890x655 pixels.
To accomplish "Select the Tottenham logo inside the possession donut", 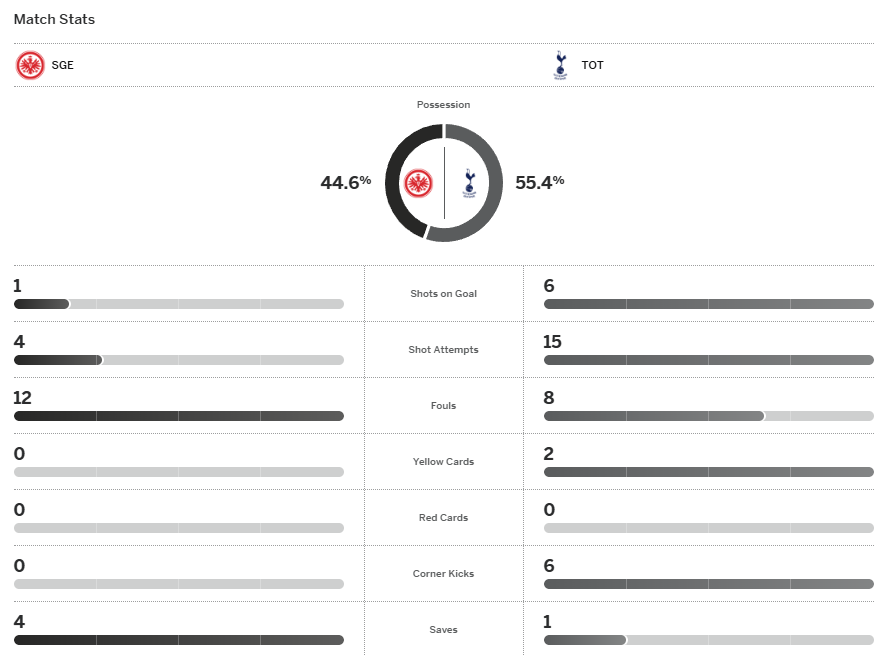I will coord(469,183).
